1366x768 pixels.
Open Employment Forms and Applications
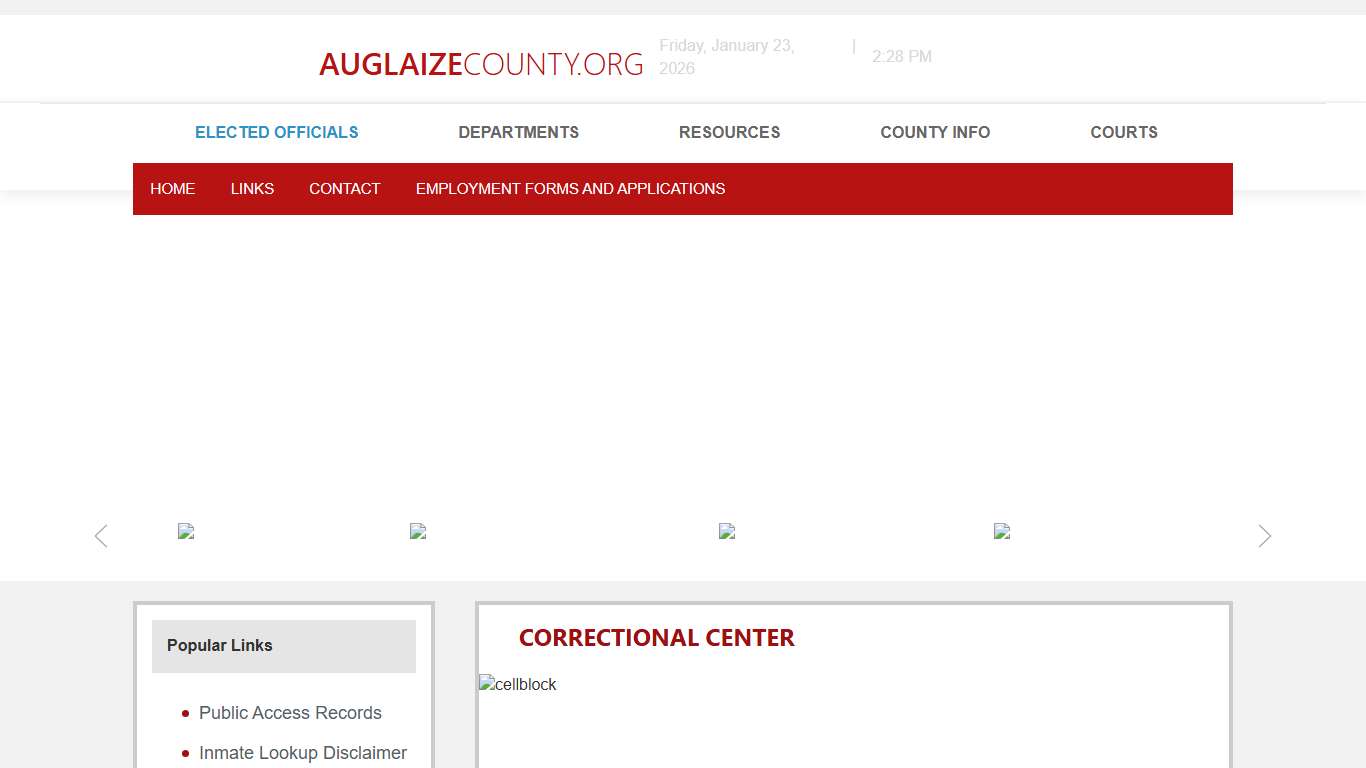coord(570,188)
